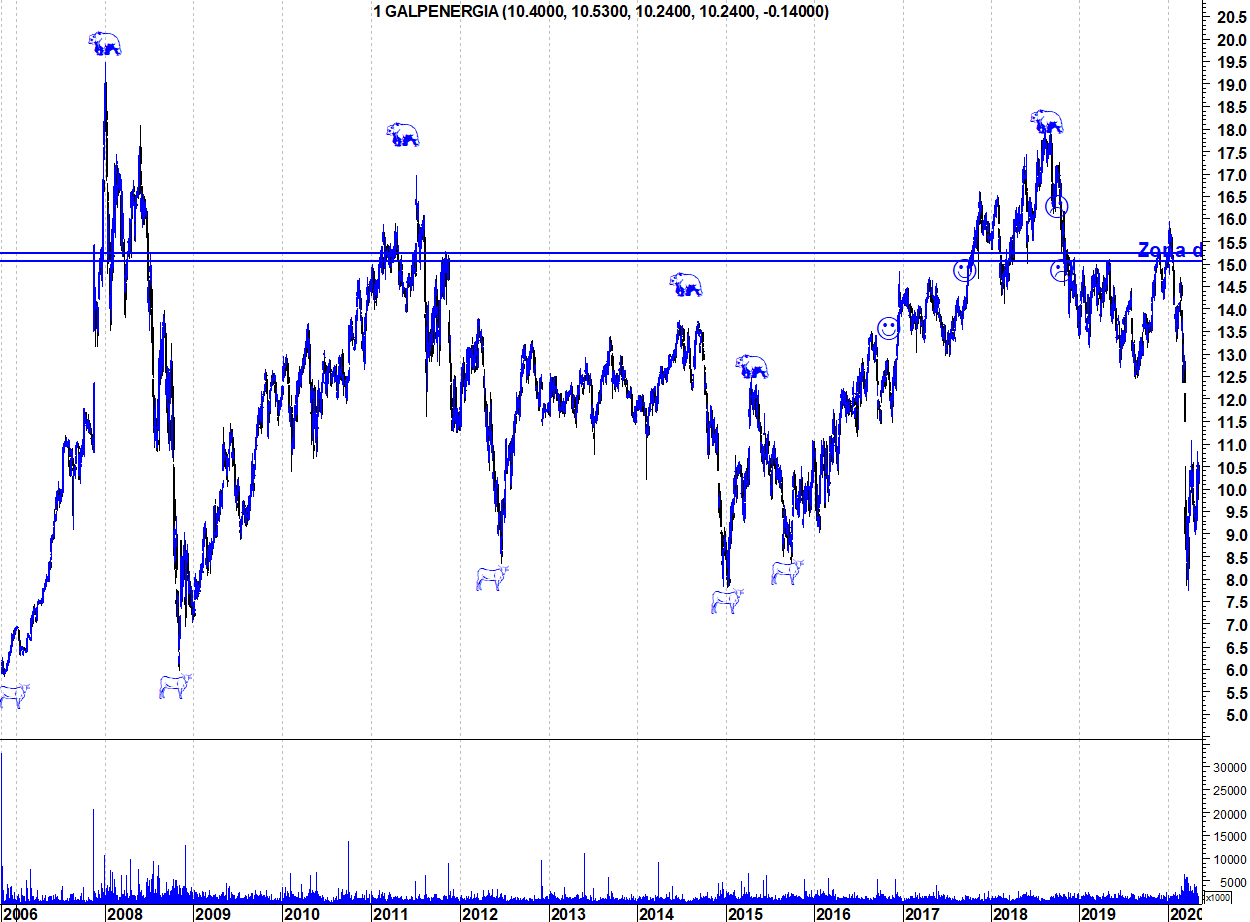Click the 2010 year label
Image resolution: width=1250 pixels, height=922 pixels.
pyautogui.click(x=301, y=913)
